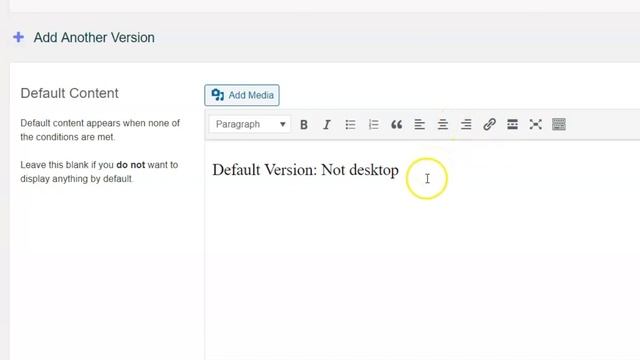The image size is (640, 360).
Task: Insert a numbered list
Action: pyautogui.click(x=373, y=124)
